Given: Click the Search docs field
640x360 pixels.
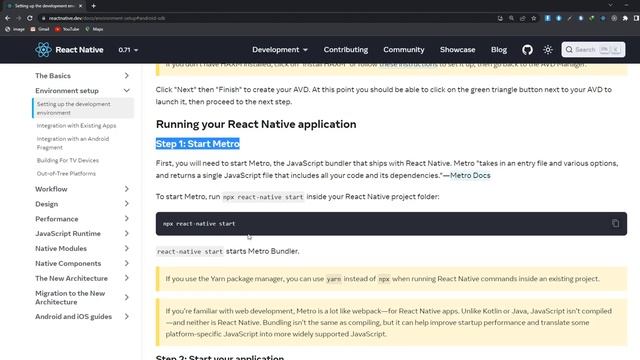Looking at the screenshot, I should 593,50.
